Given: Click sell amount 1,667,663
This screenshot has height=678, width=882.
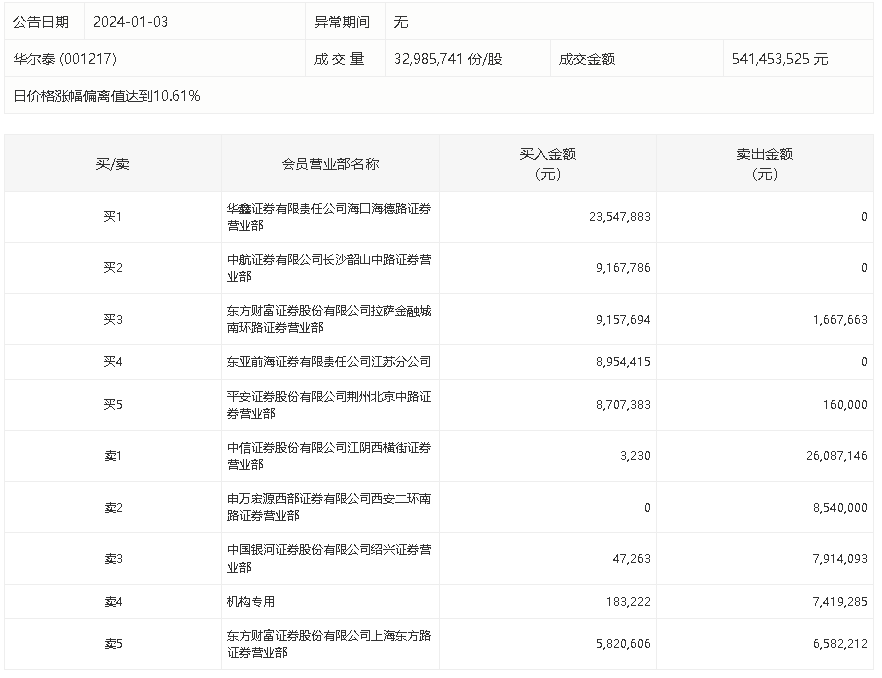Looking at the screenshot, I should 840,320.
